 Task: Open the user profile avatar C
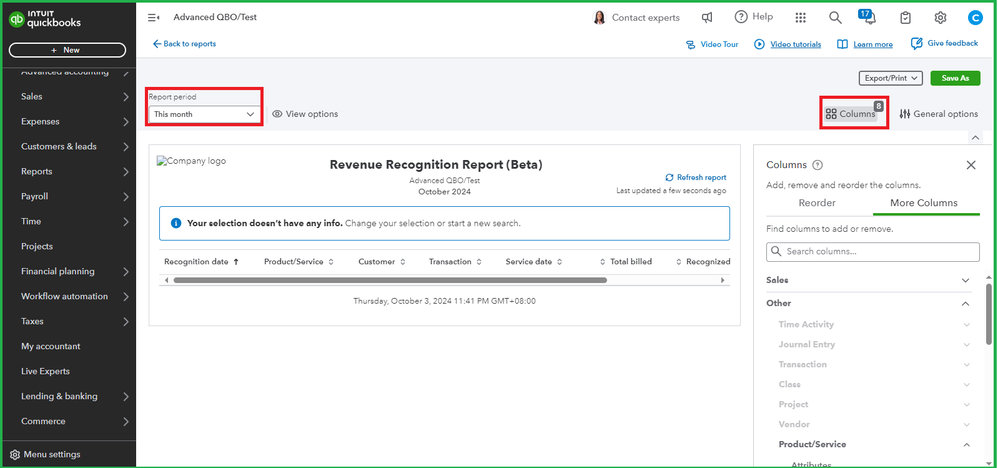coord(975,18)
